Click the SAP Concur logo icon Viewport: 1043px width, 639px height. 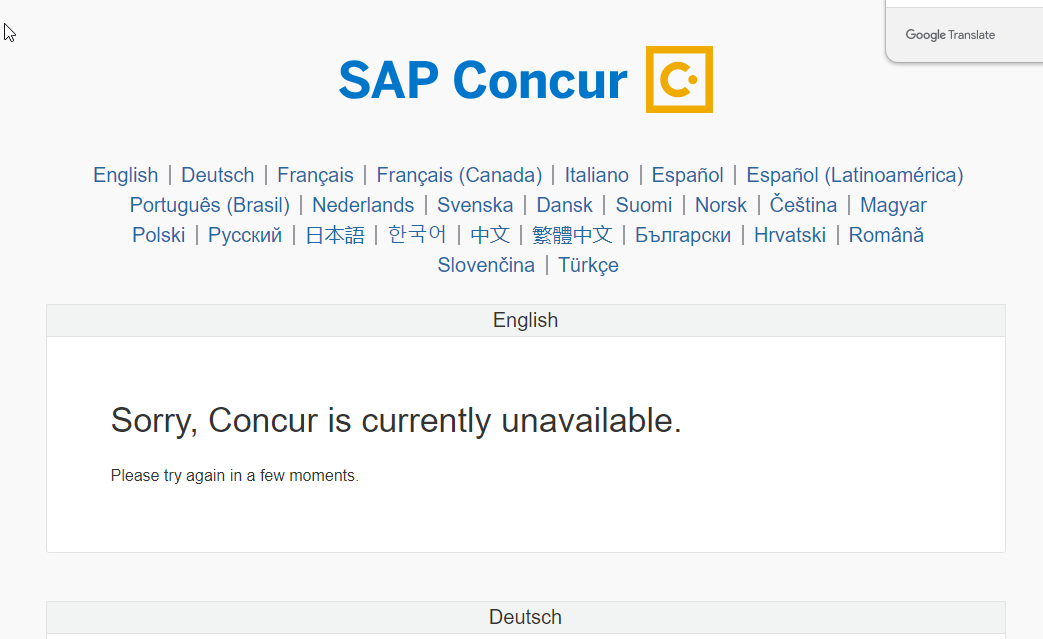679,80
